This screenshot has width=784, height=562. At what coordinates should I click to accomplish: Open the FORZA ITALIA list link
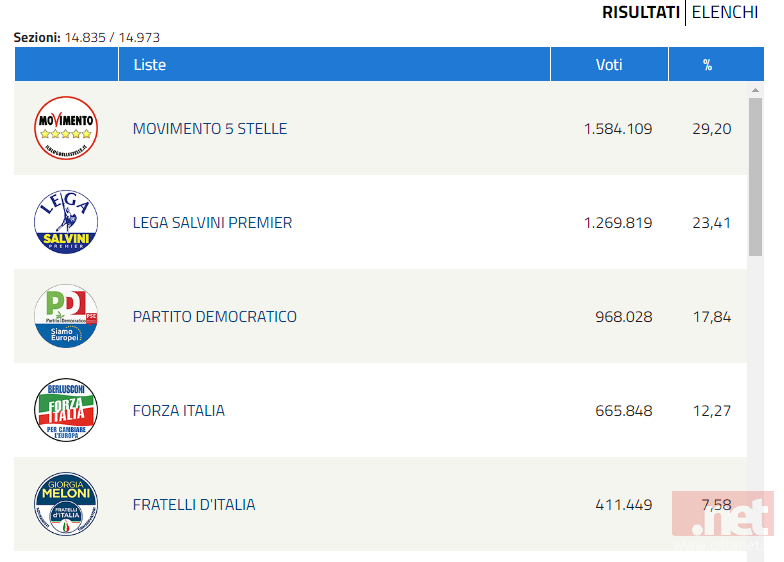click(178, 411)
